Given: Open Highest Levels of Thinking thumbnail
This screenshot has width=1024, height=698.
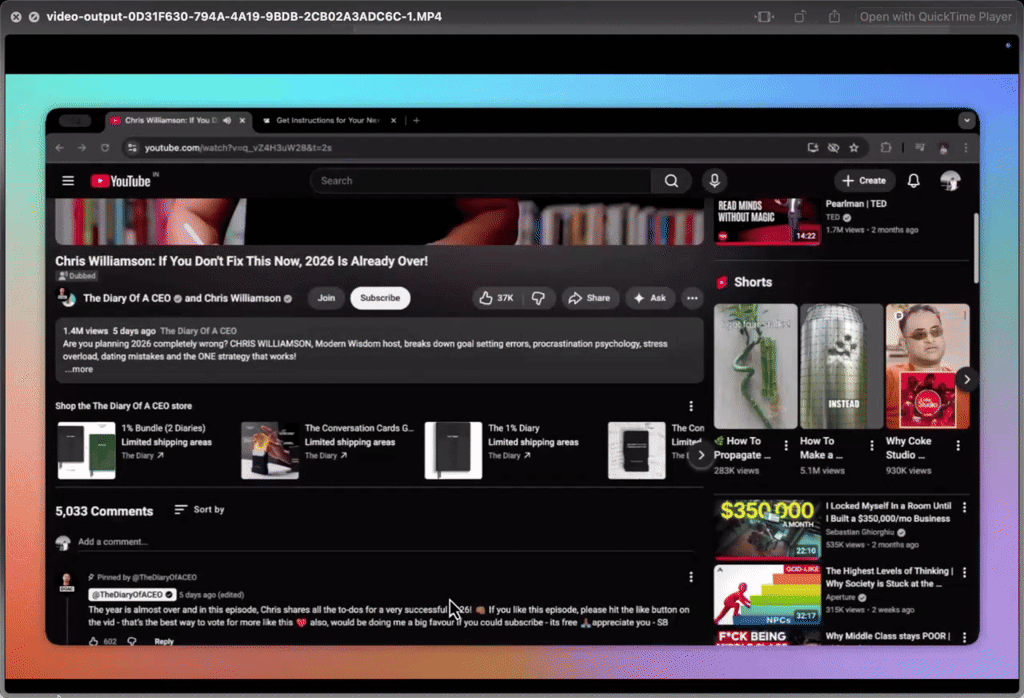Looking at the screenshot, I should pyautogui.click(x=767, y=594).
